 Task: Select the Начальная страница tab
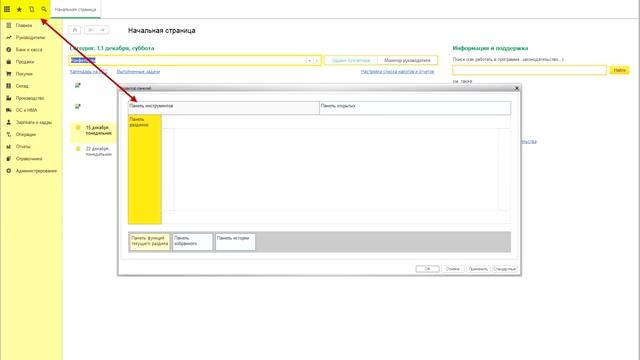(76, 9)
